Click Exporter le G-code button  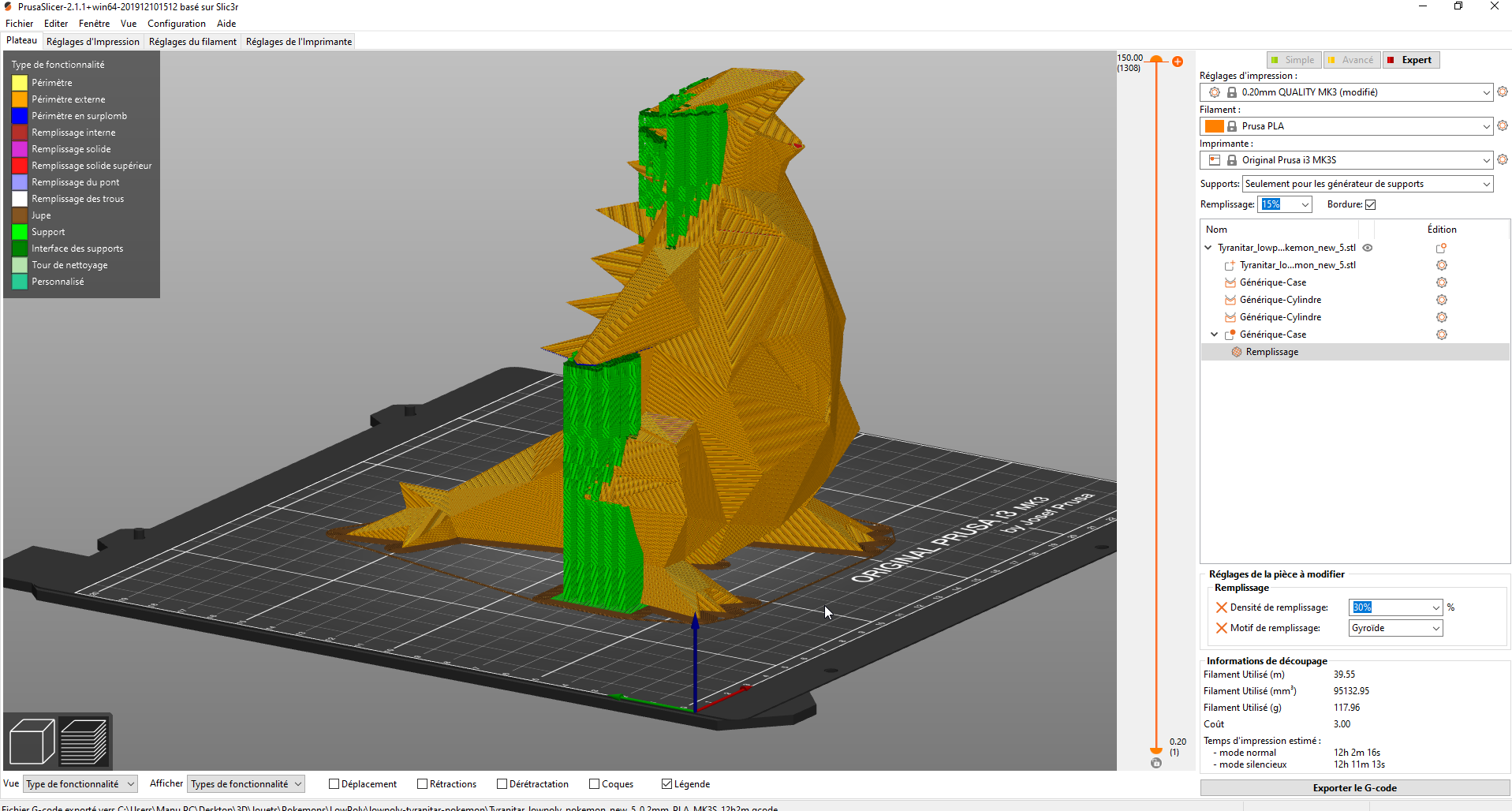tap(1354, 788)
